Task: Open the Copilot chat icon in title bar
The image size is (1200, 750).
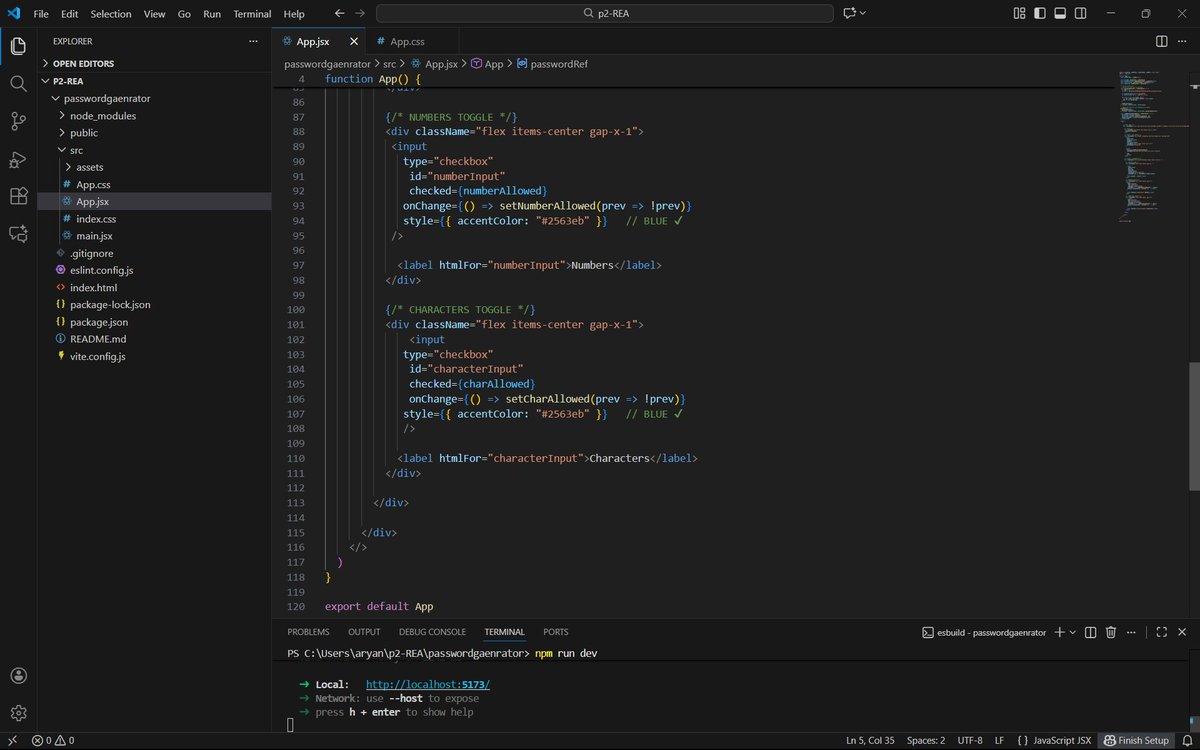Action: click(850, 13)
